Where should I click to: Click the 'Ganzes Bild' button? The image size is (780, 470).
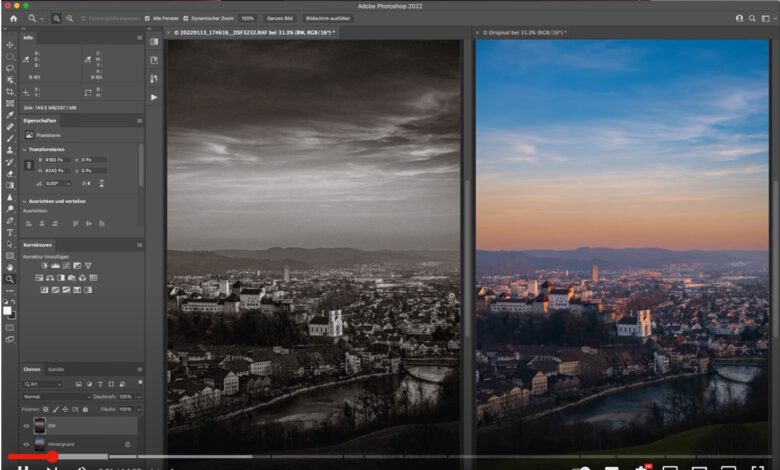point(281,18)
